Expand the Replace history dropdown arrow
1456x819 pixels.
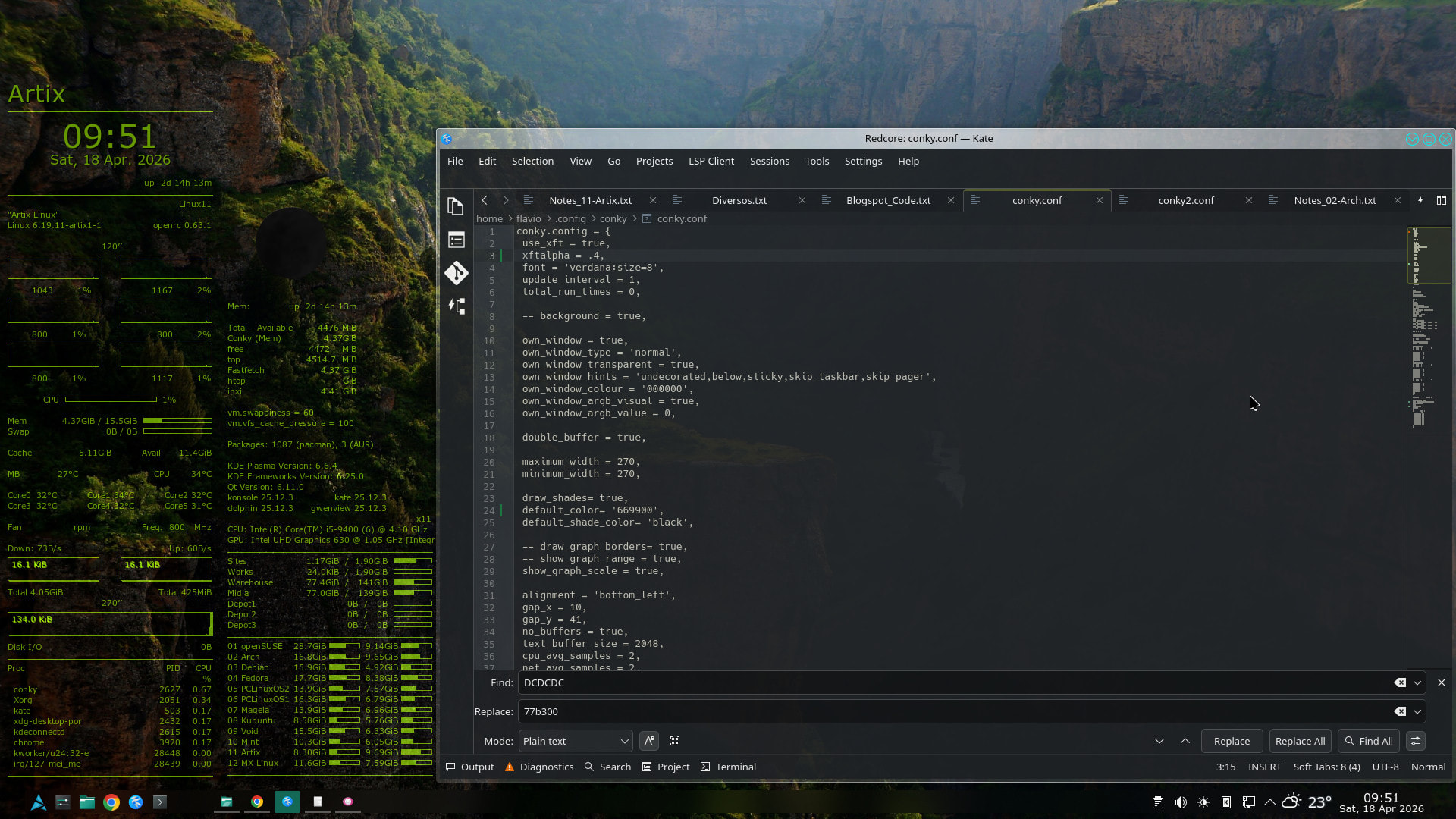pos(1417,711)
